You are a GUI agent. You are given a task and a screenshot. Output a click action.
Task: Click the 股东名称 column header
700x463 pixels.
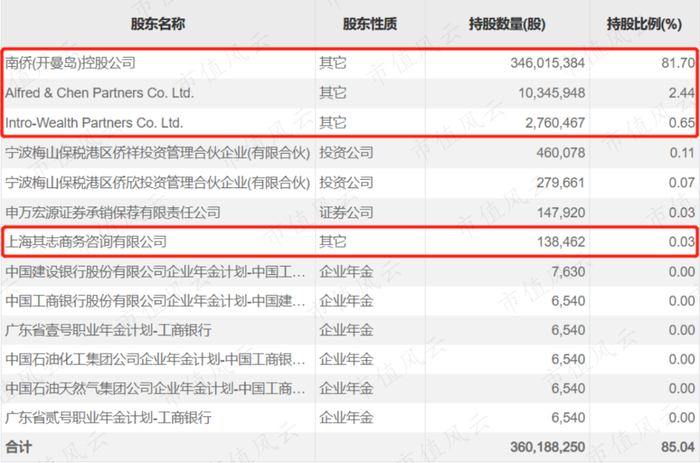(x=158, y=24)
